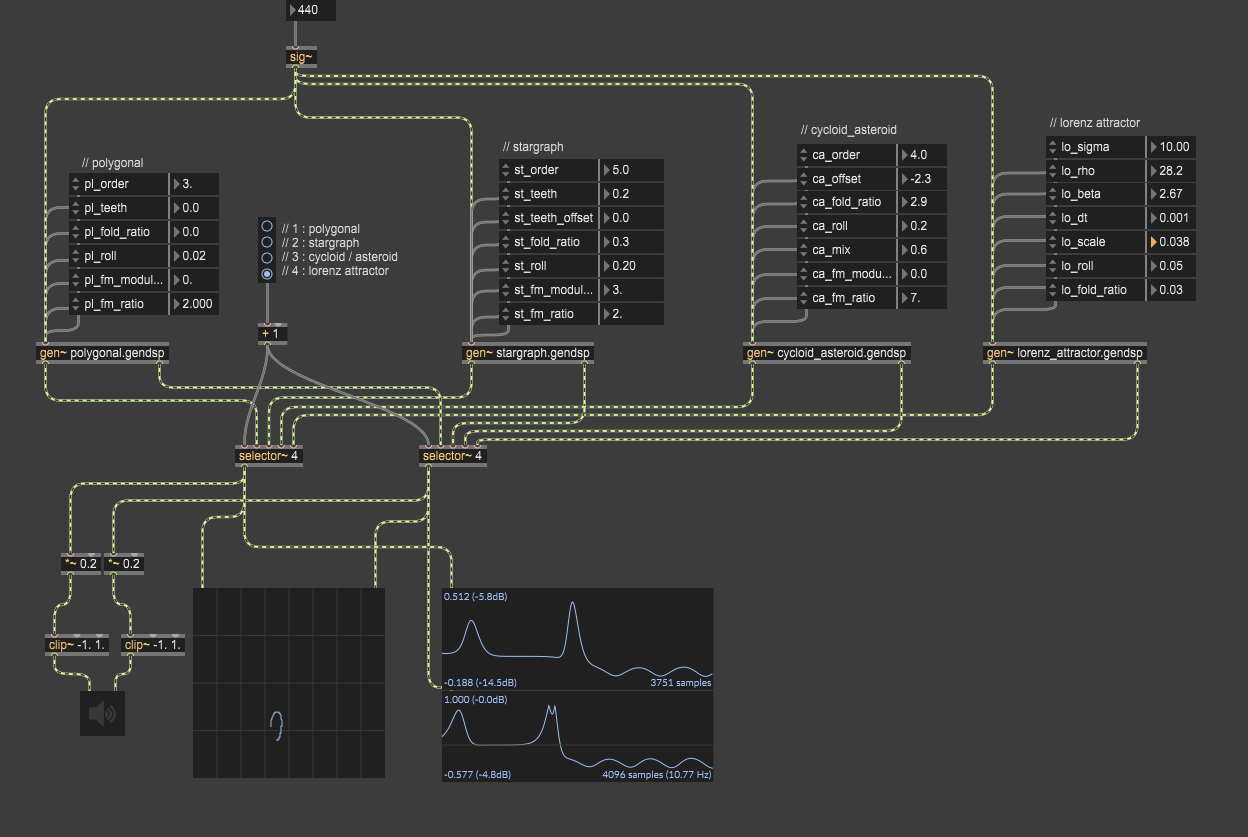Click the st_fm_modul... value 3. box
The image size is (1248, 837).
632,290
